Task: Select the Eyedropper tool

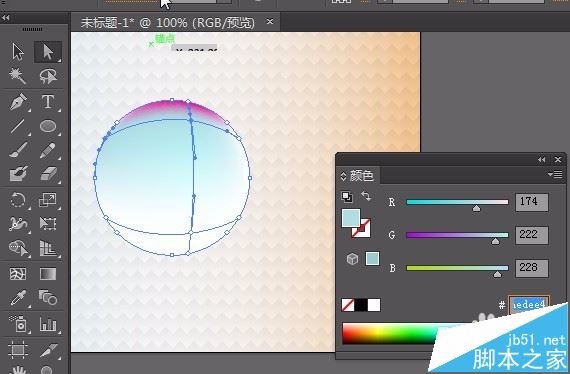Action: click(18, 298)
